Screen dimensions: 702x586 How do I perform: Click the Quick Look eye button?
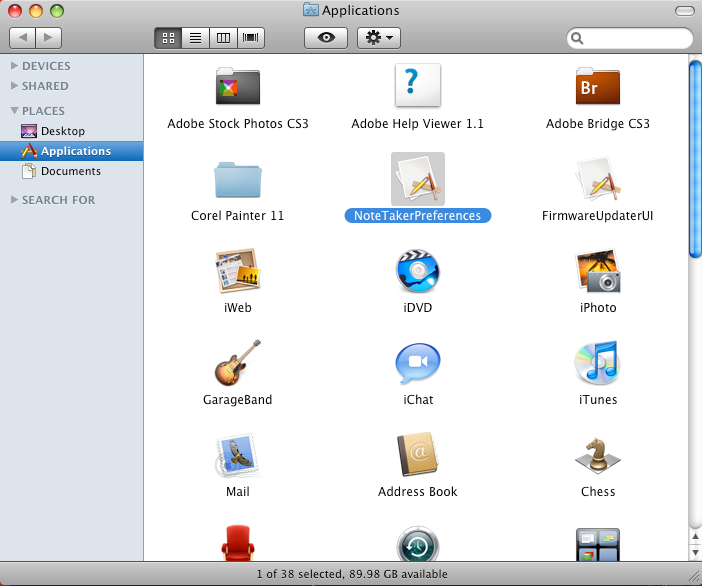(x=326, y=38)
